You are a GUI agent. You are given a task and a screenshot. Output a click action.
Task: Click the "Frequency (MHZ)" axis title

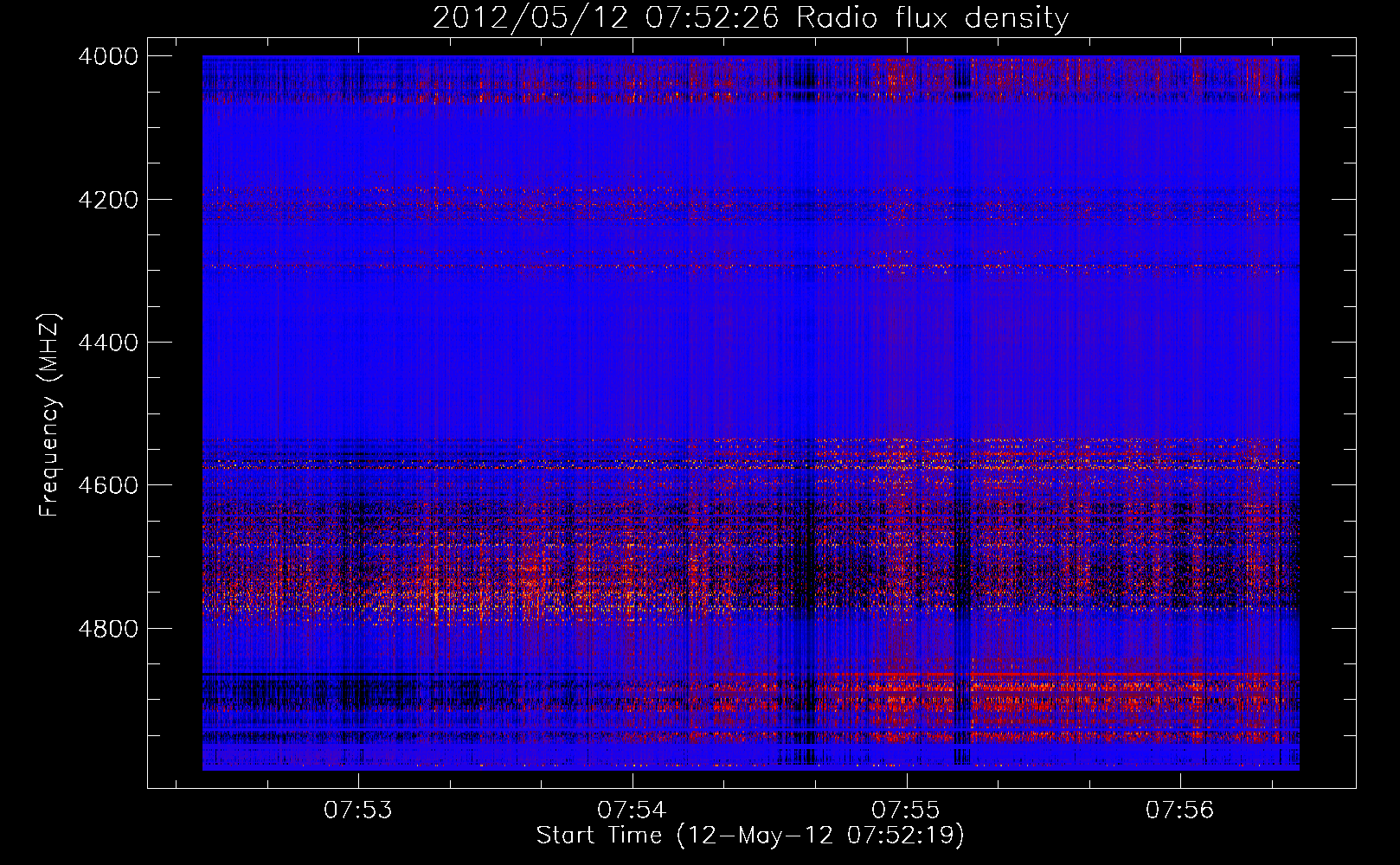(50, 415)
